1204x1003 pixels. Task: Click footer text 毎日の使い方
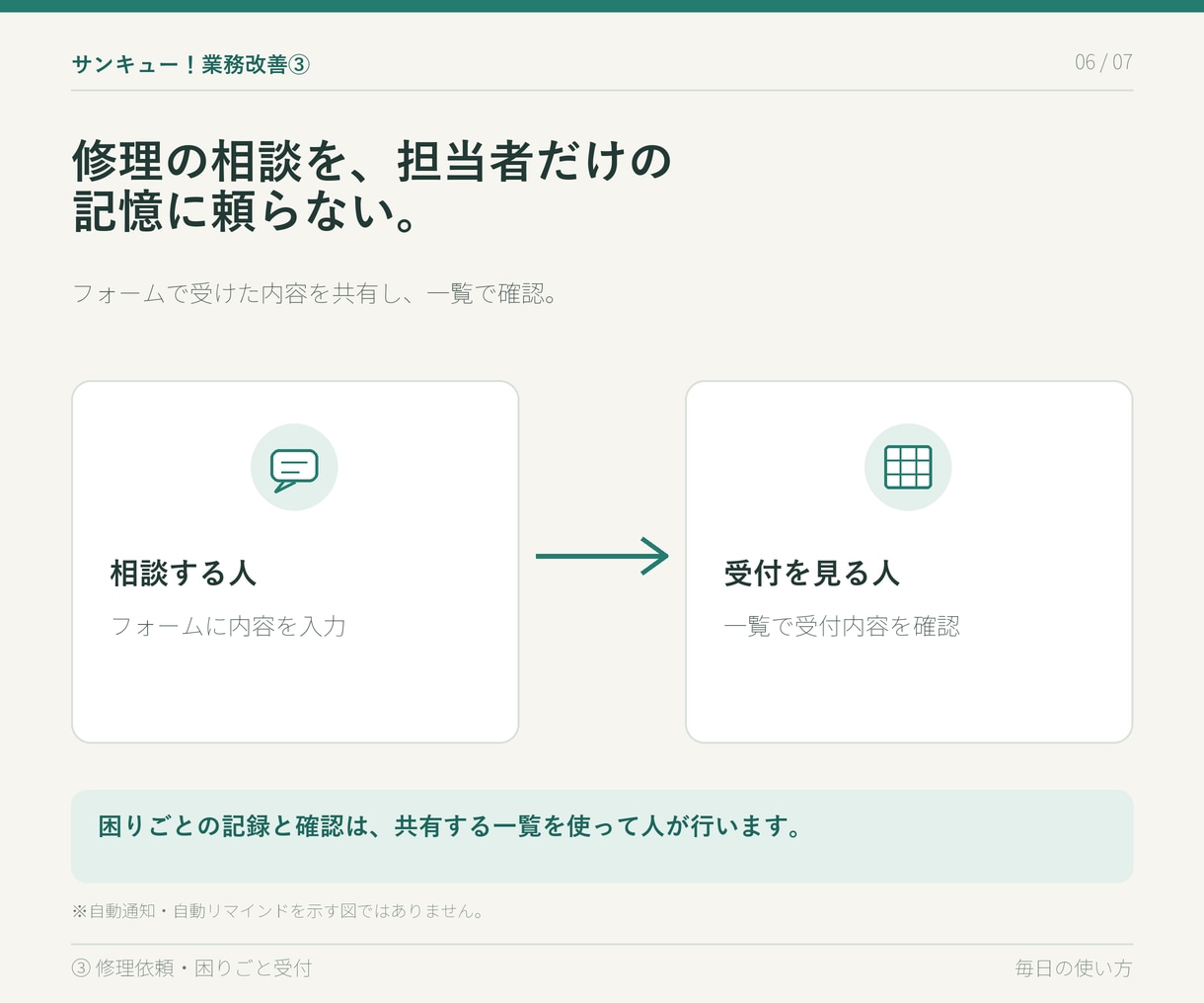(1074, 968)
